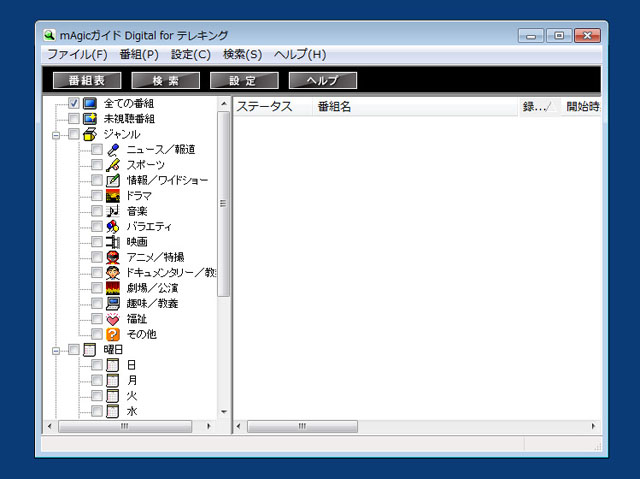The height and width of the screenshot is (479, 640).
Task: Click the 設定 toolbar button
Action: pyautogui.click(x=244, y=80)
